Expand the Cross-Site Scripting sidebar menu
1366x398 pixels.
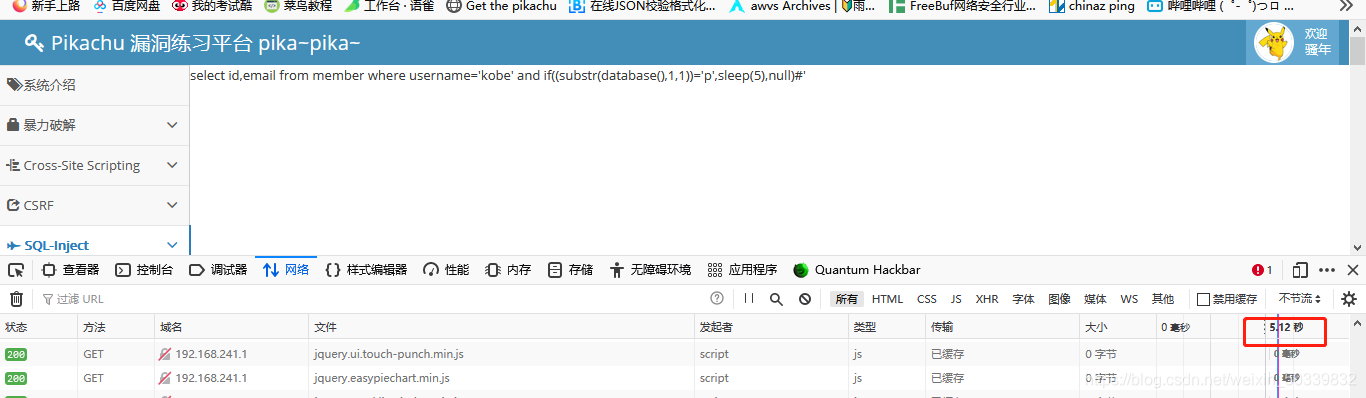point(94,165)
